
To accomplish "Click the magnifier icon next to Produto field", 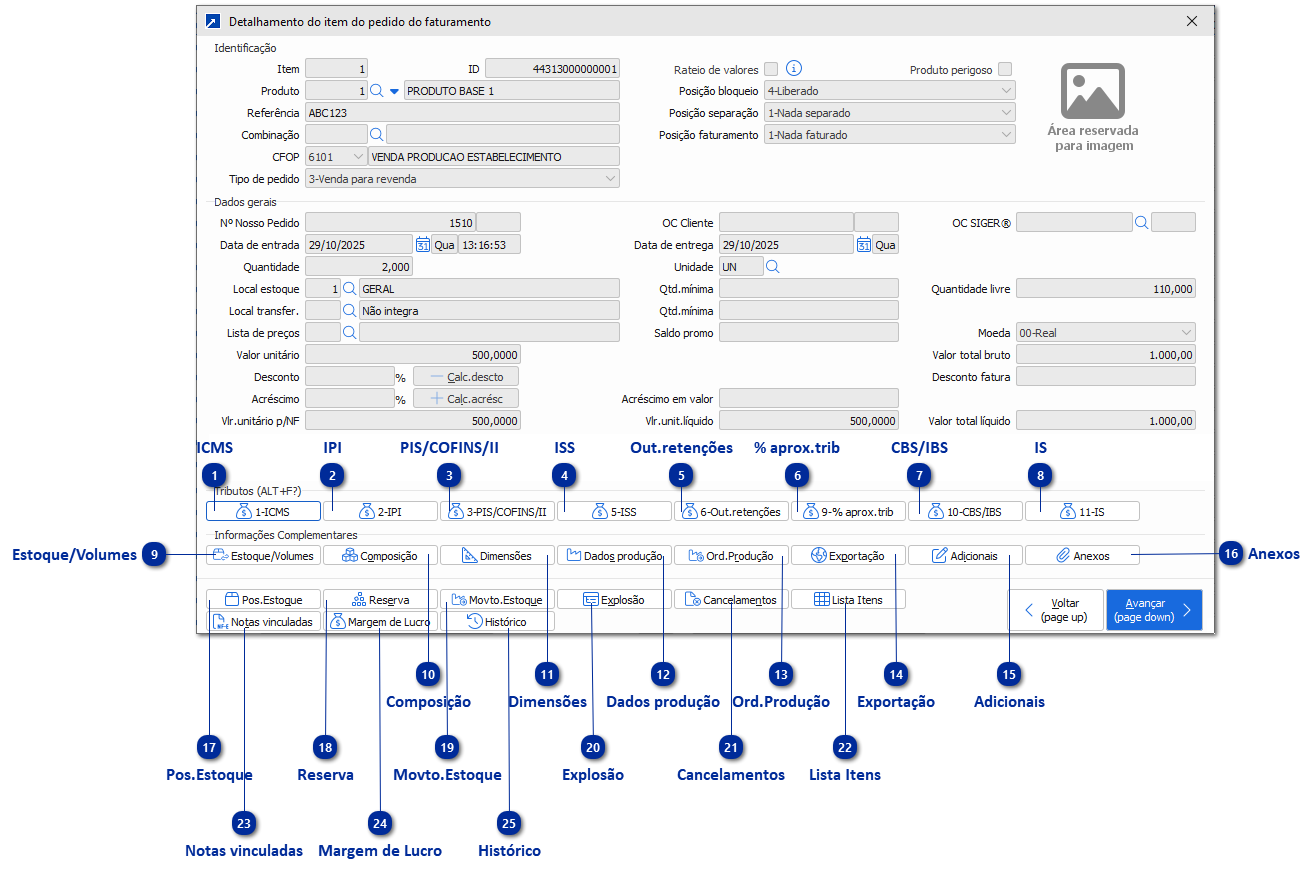I will (377, 91).
